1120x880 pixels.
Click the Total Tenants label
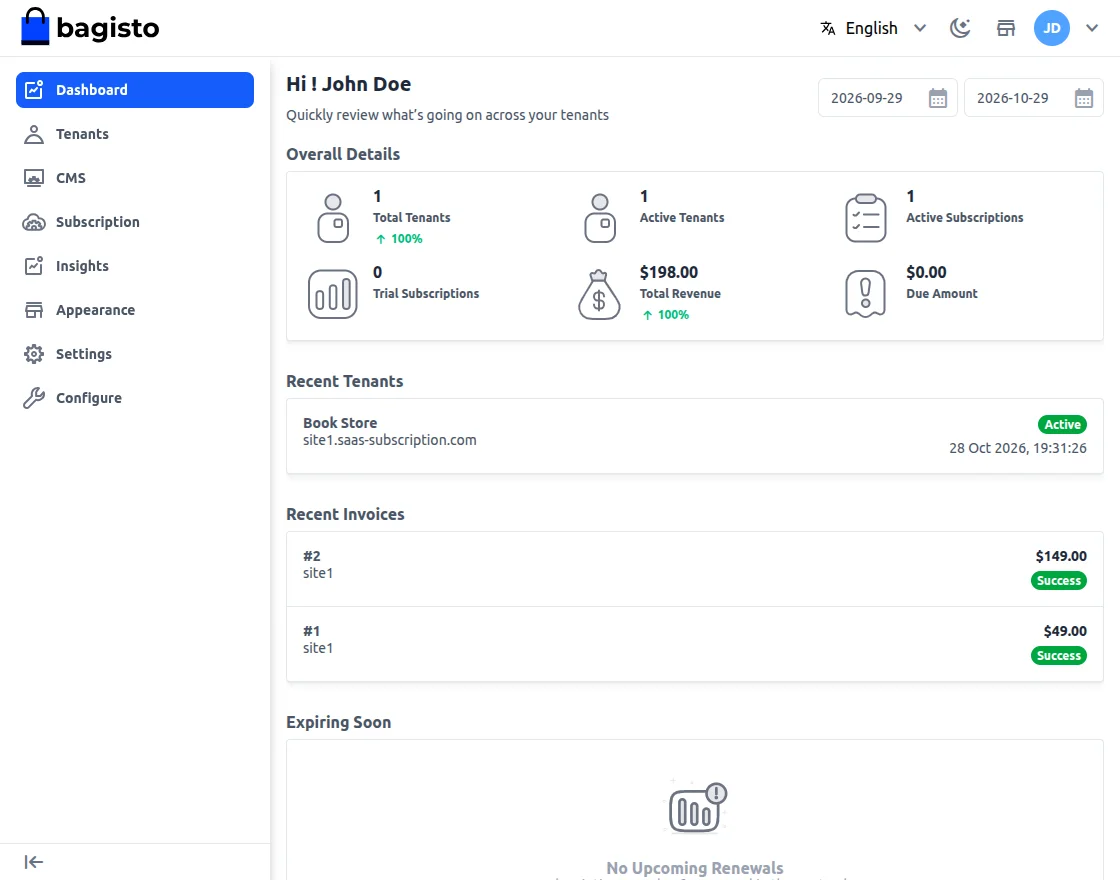point(411,218)
